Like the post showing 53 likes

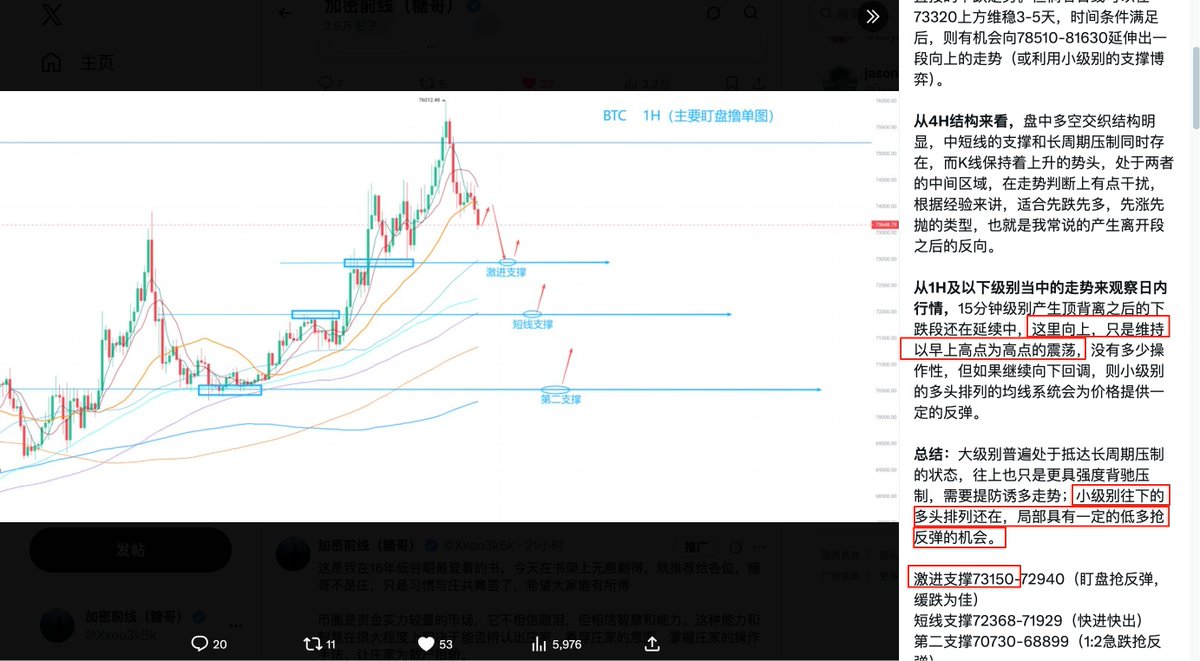coord(433,643)
